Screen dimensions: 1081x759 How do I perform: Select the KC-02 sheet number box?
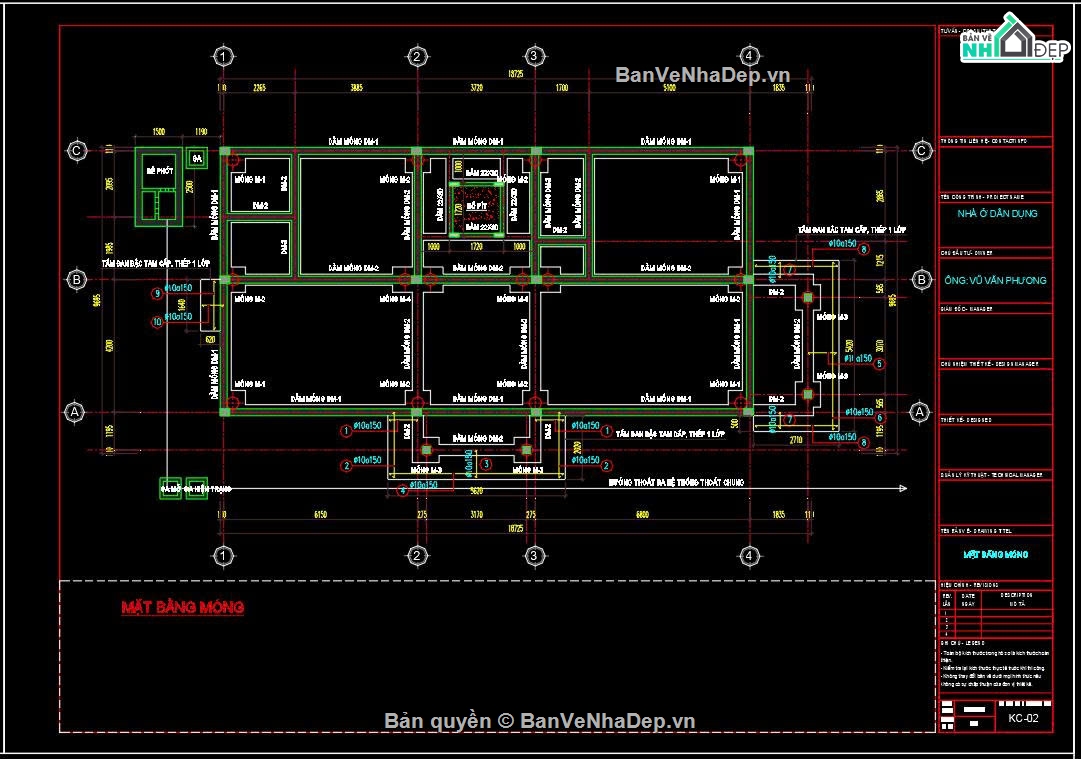click(1023, 718)
